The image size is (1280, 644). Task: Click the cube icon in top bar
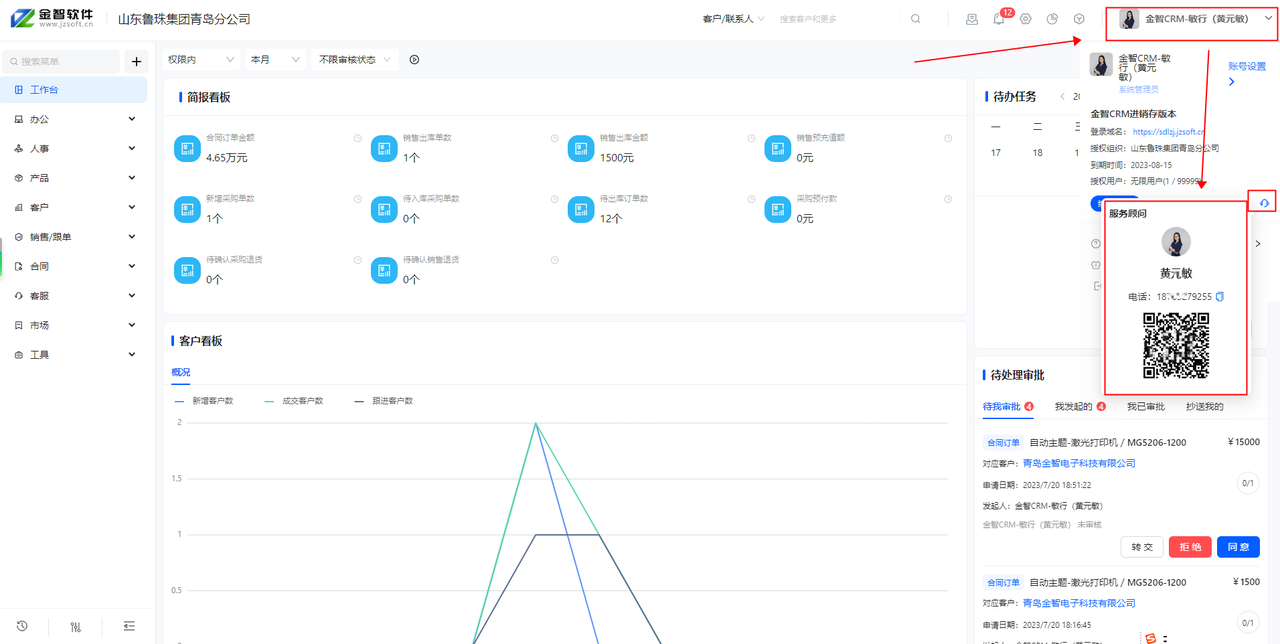1079,19
